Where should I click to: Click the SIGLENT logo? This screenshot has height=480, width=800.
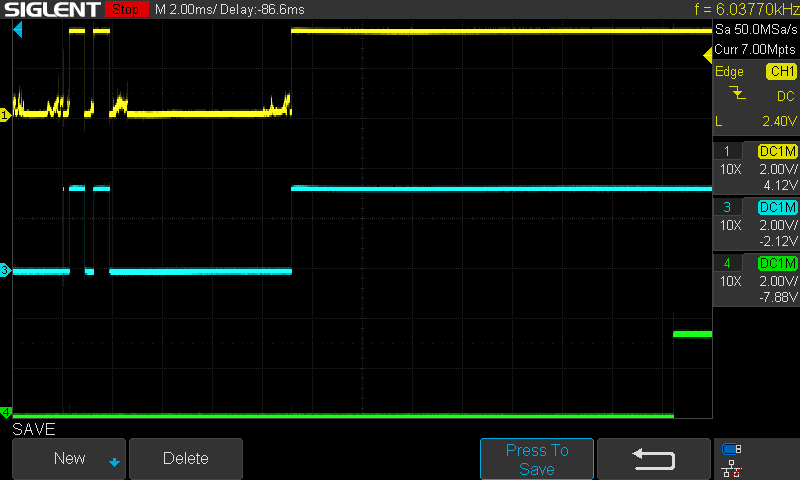pos(52,9)
